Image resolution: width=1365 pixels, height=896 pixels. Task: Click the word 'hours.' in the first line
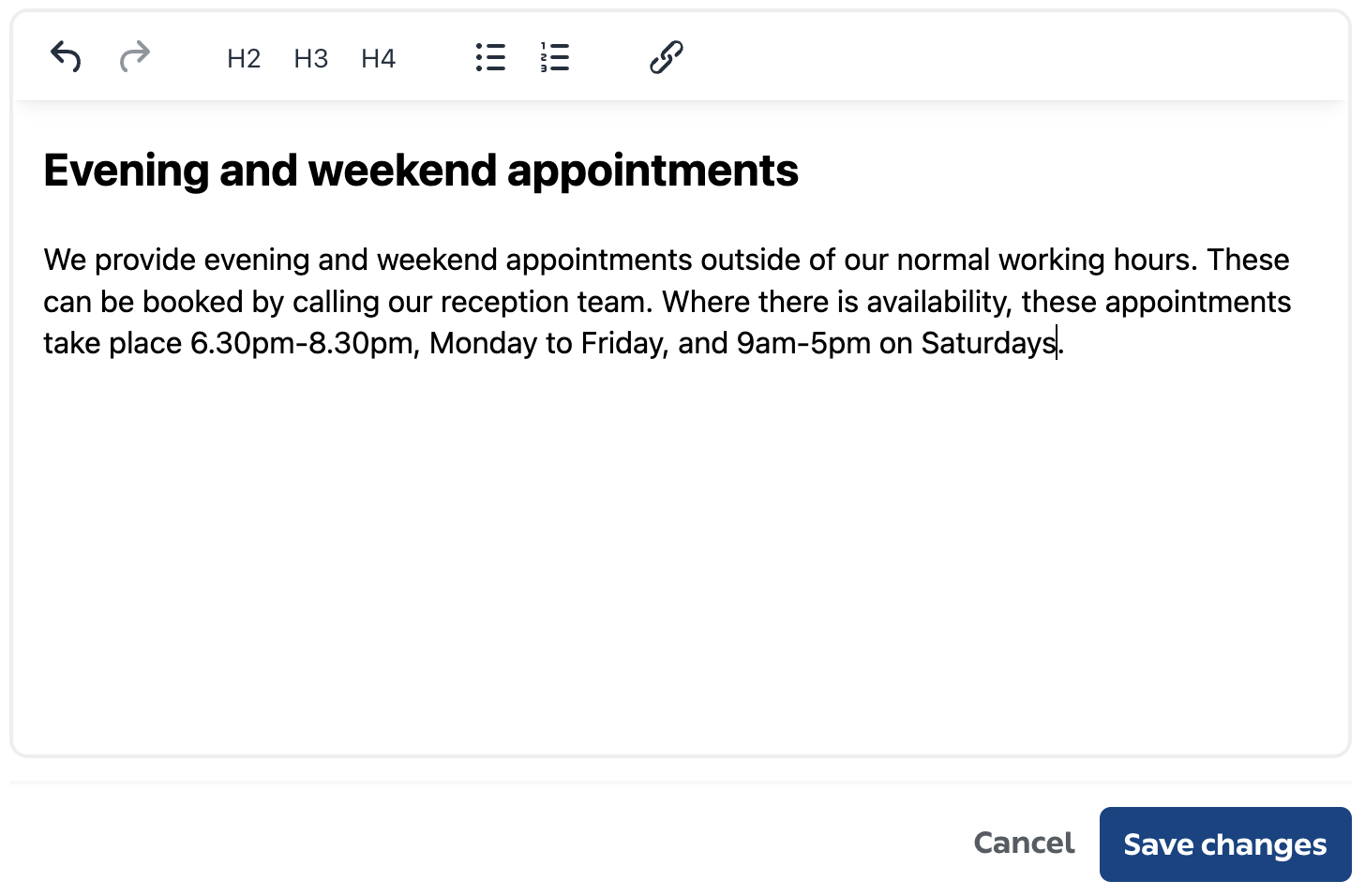[x=1155, y=260]
